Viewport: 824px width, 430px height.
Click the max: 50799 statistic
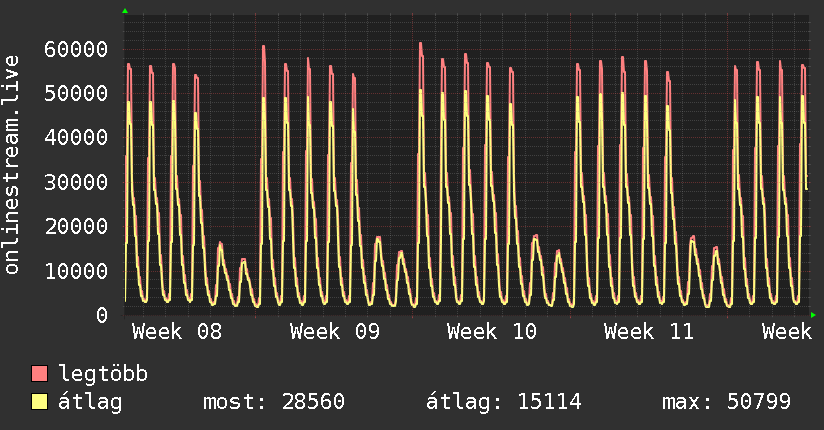726,402
